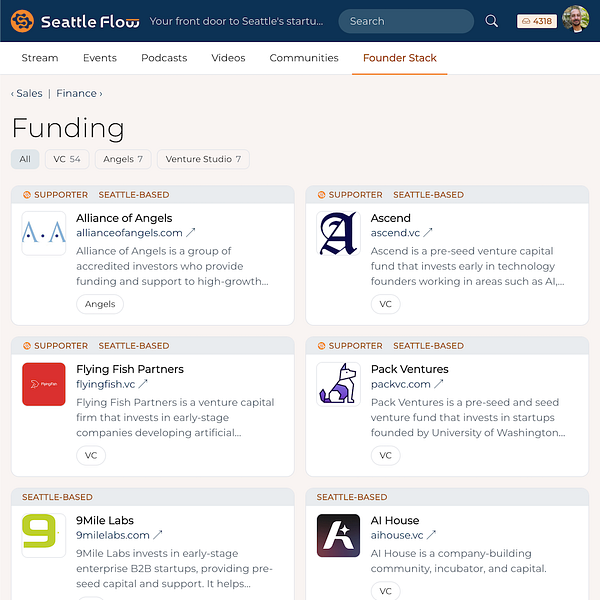Screen dimensions: 600x600
Task: Filter by Angels 7
Action: pos(123,159)
